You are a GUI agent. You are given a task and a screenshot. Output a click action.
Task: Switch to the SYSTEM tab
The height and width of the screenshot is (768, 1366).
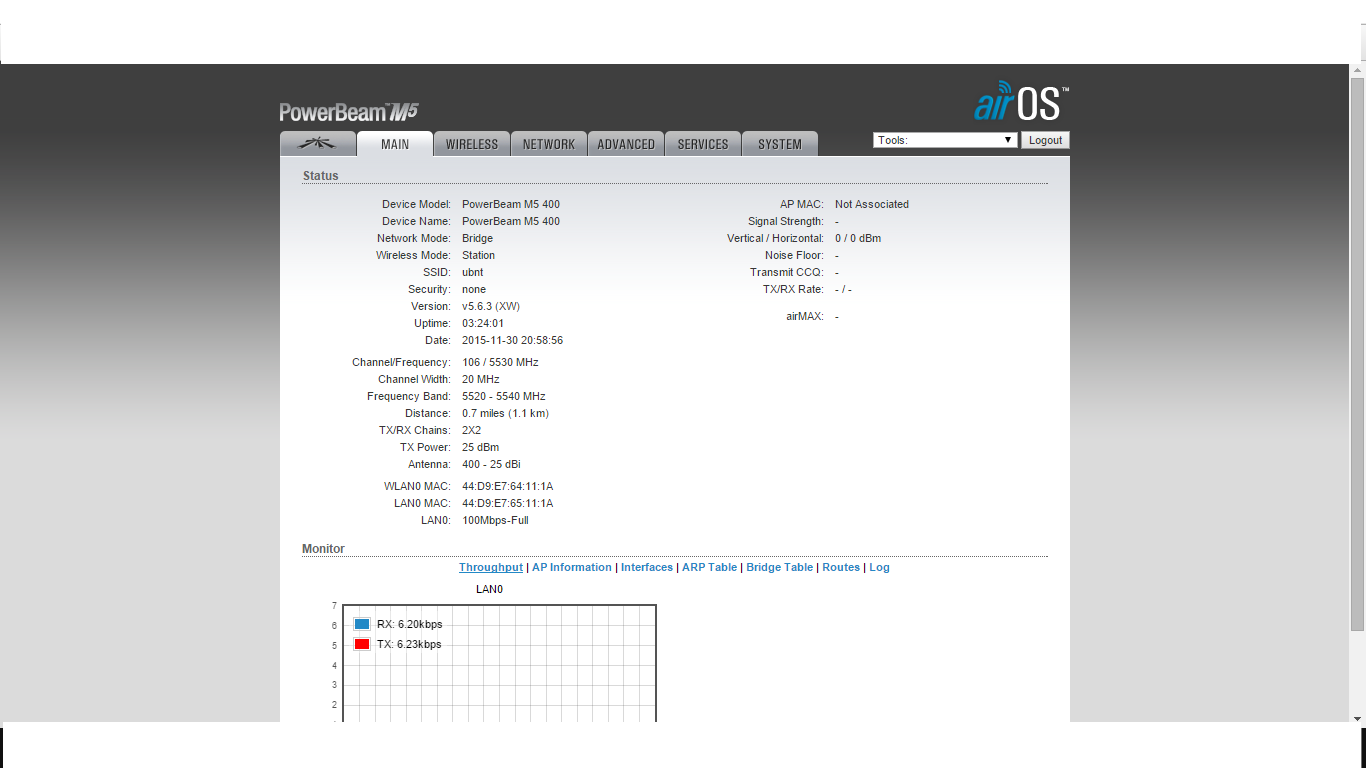coord(780,144)
